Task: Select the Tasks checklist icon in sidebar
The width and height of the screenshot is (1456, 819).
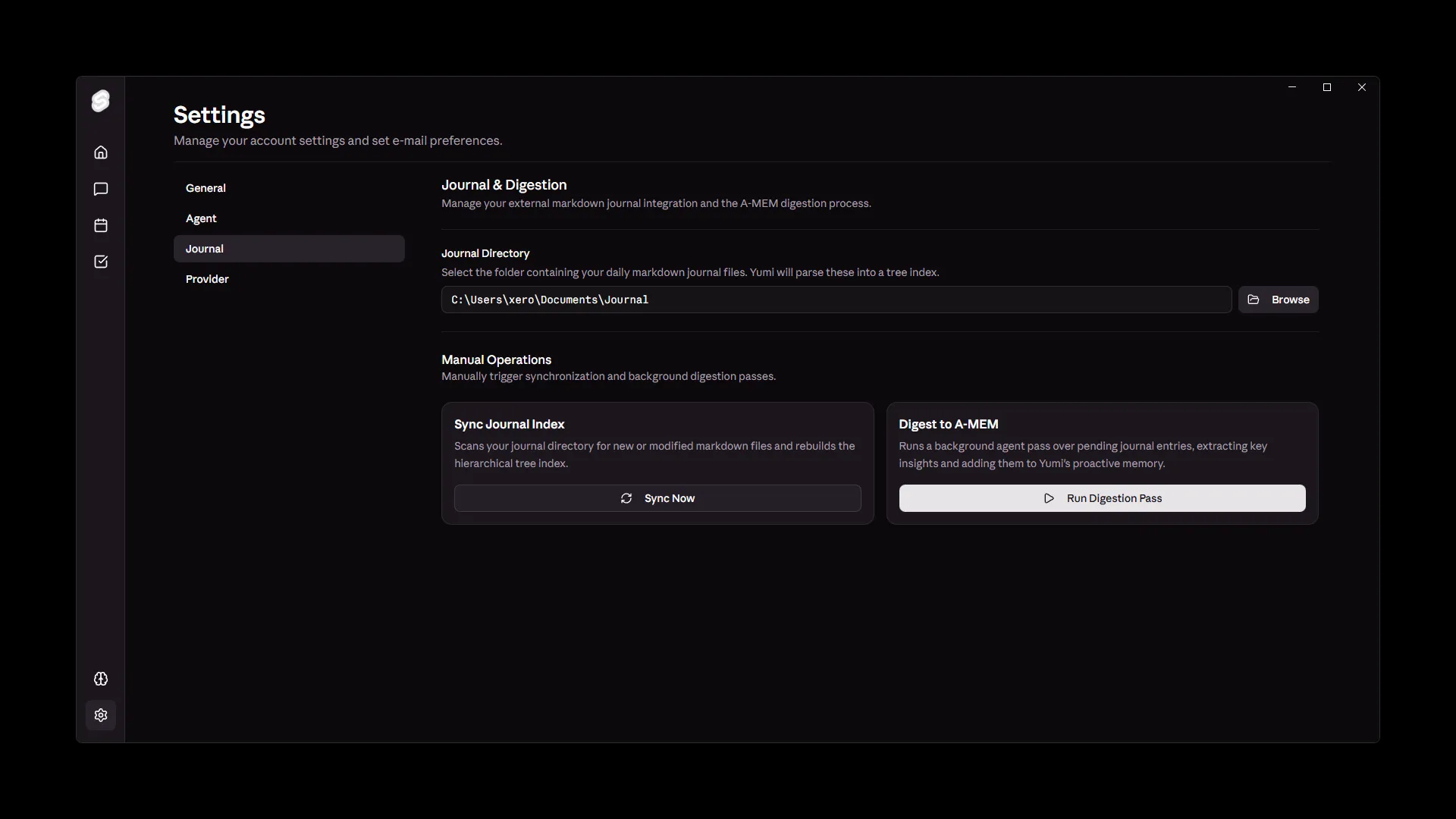Action: point(100,262)
